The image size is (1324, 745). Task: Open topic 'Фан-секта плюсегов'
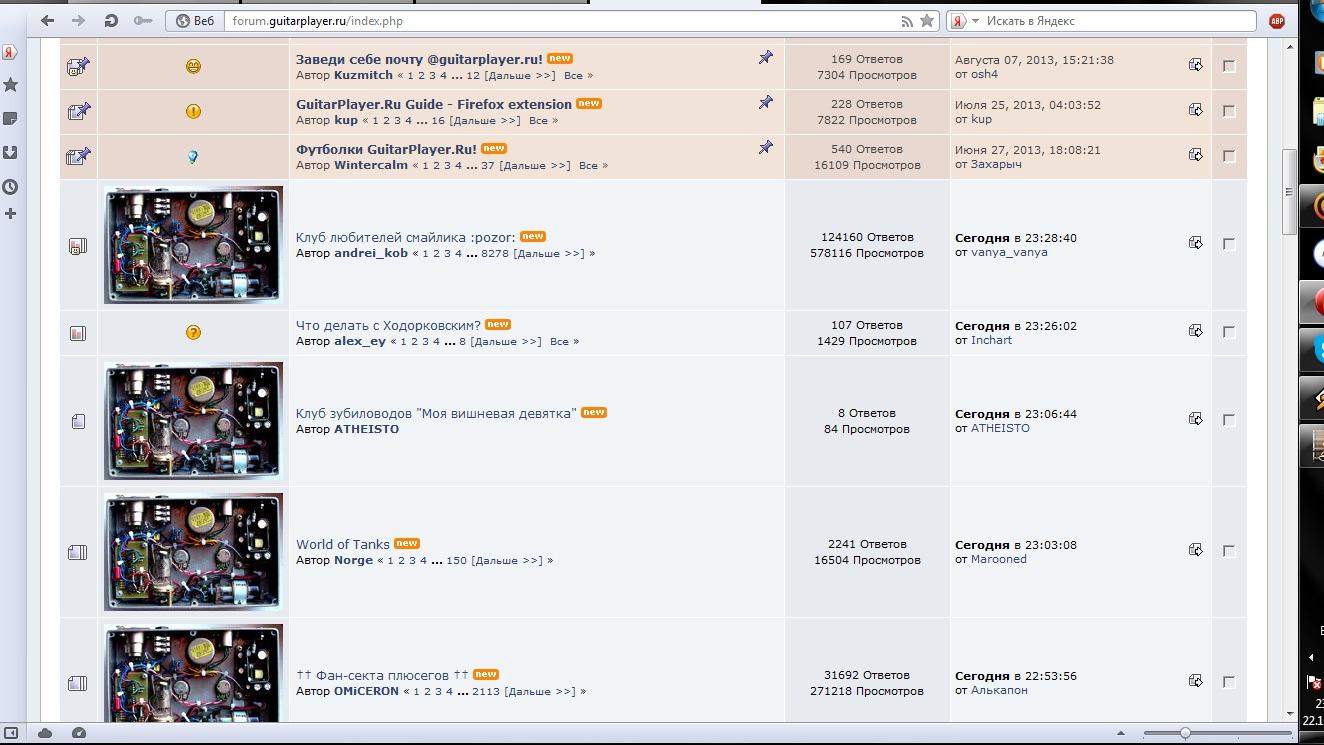[x=382, y=676]
